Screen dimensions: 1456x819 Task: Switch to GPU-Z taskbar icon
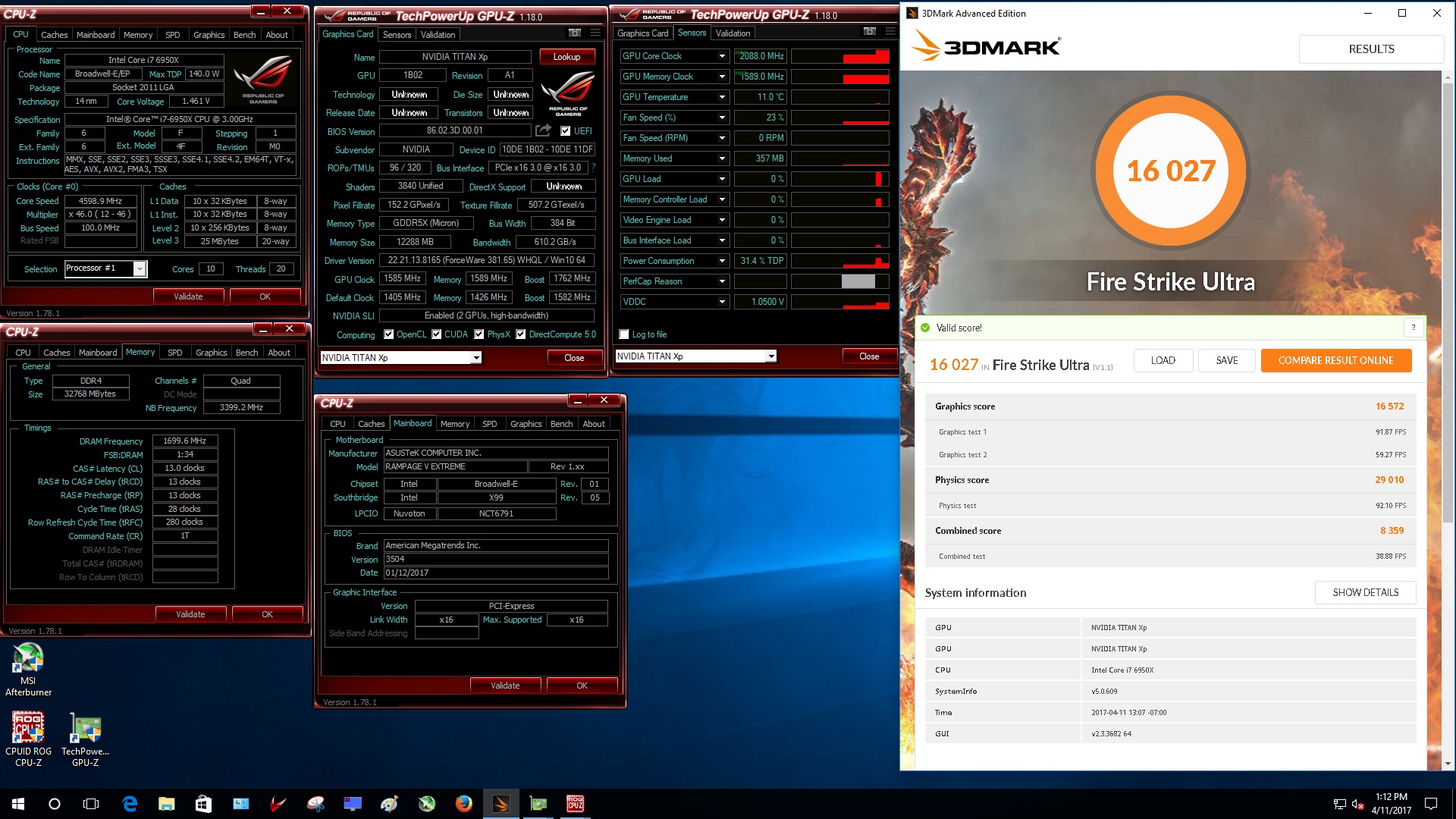pos(538,804)
